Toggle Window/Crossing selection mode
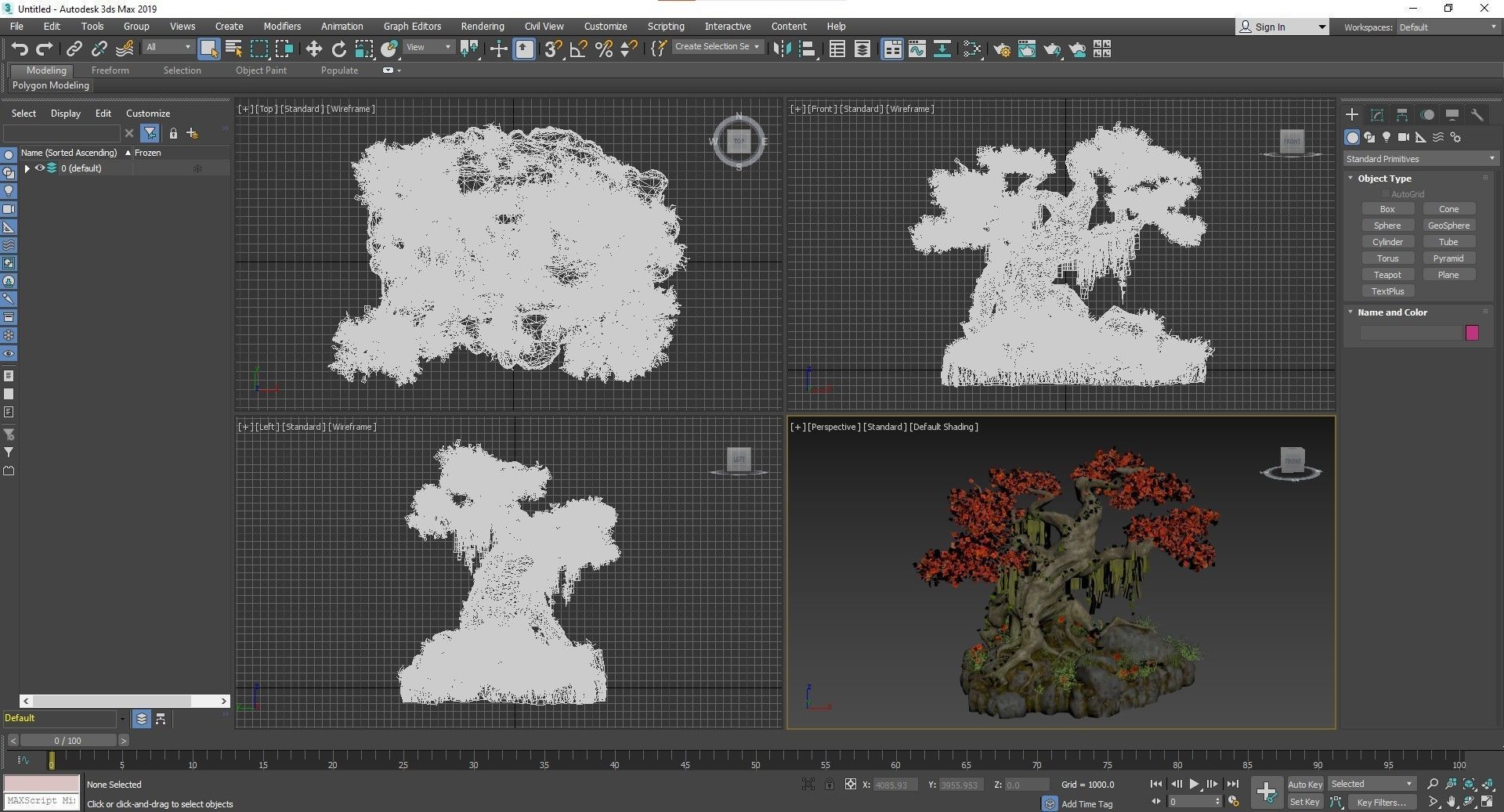The height and width of the screenshot is (812, 1504). 284,49
